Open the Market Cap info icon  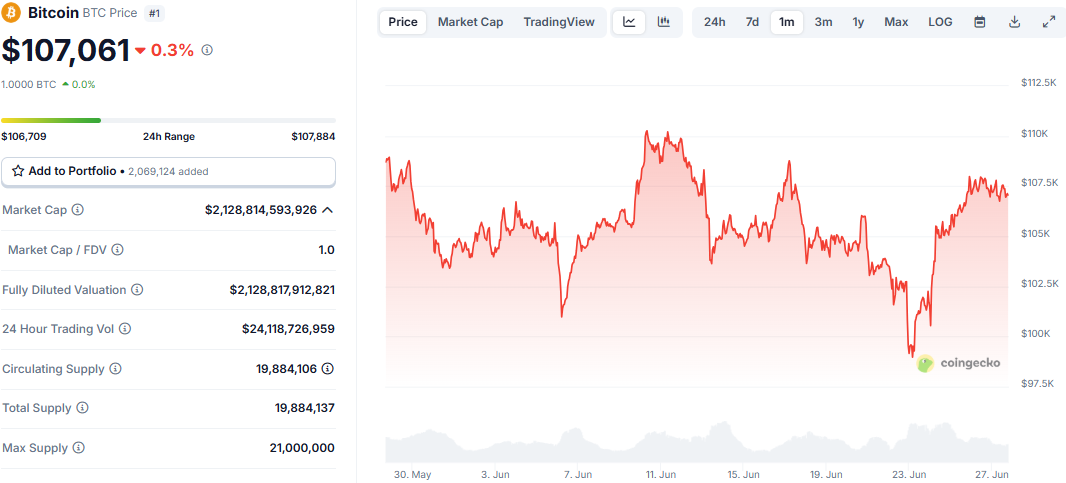coord(78,210)
